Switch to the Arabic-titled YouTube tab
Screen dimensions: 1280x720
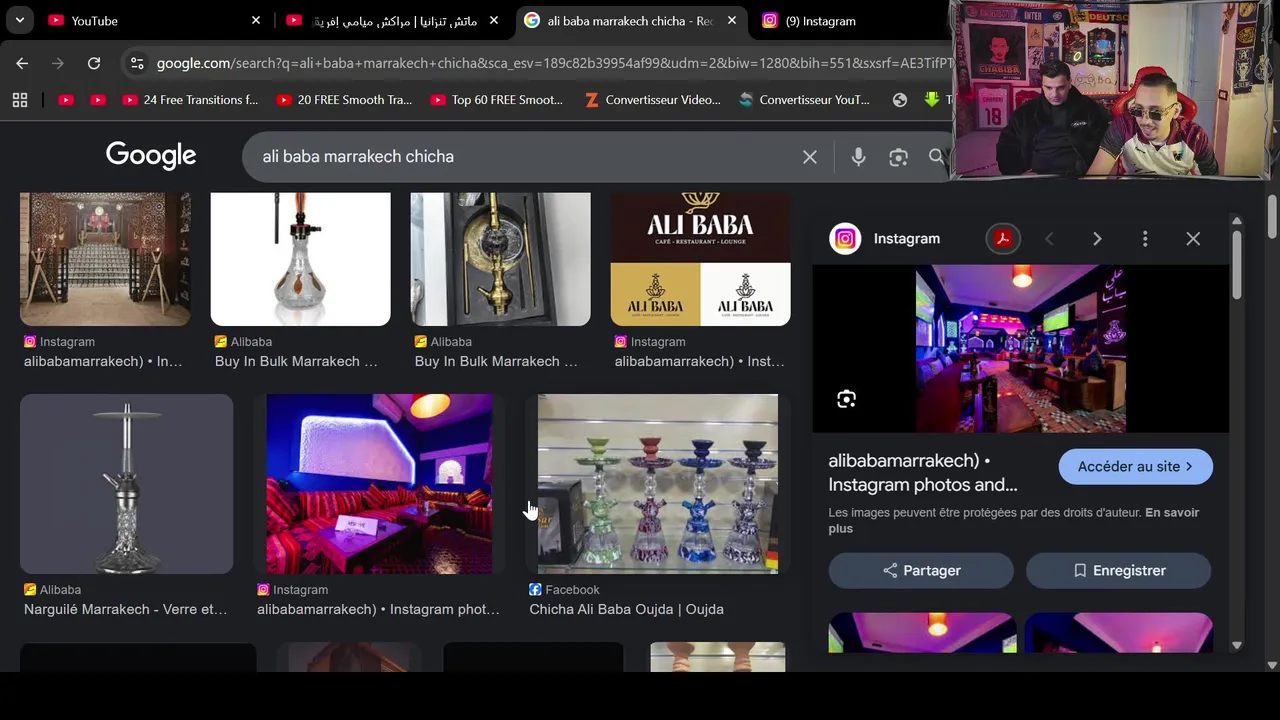(393, 20)
